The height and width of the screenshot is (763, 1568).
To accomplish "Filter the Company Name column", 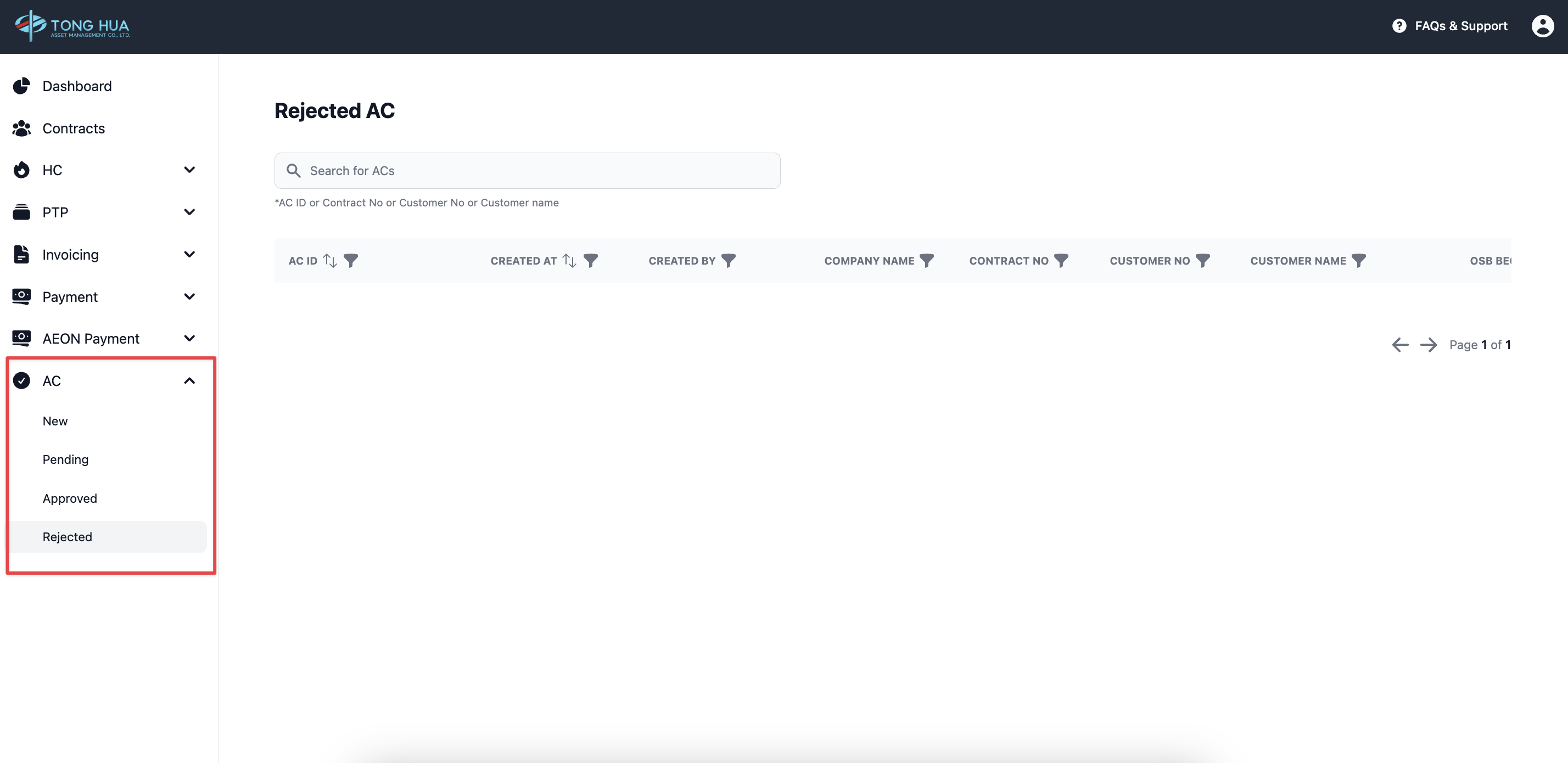I will 926,260.
